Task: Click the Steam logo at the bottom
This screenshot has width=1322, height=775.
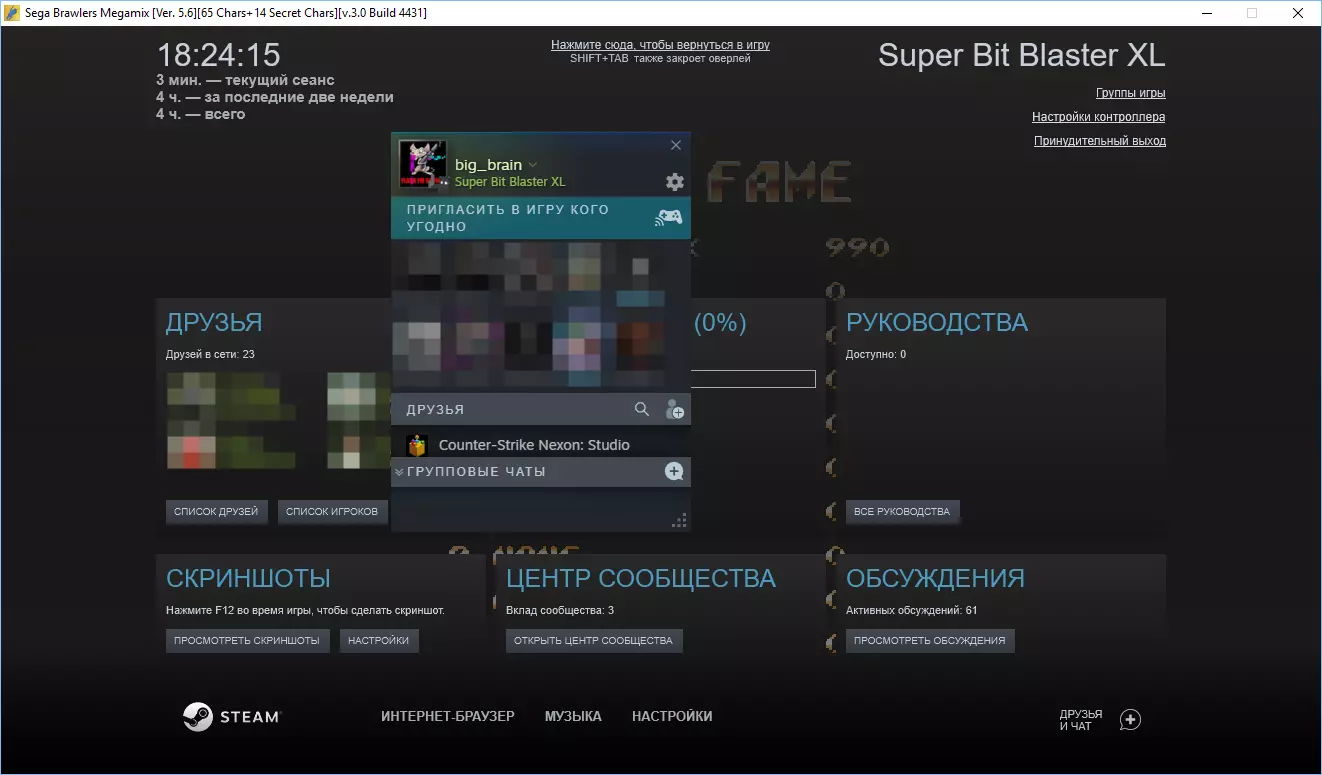Action: click(232, 717)
